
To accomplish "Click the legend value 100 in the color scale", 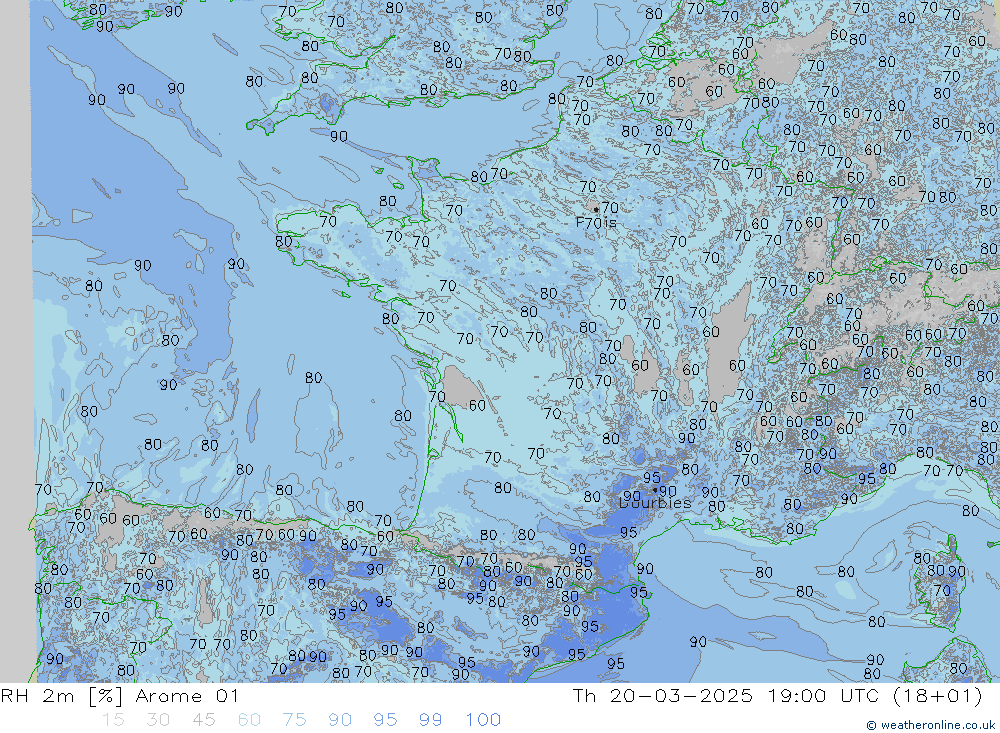I will coord(483,720).
